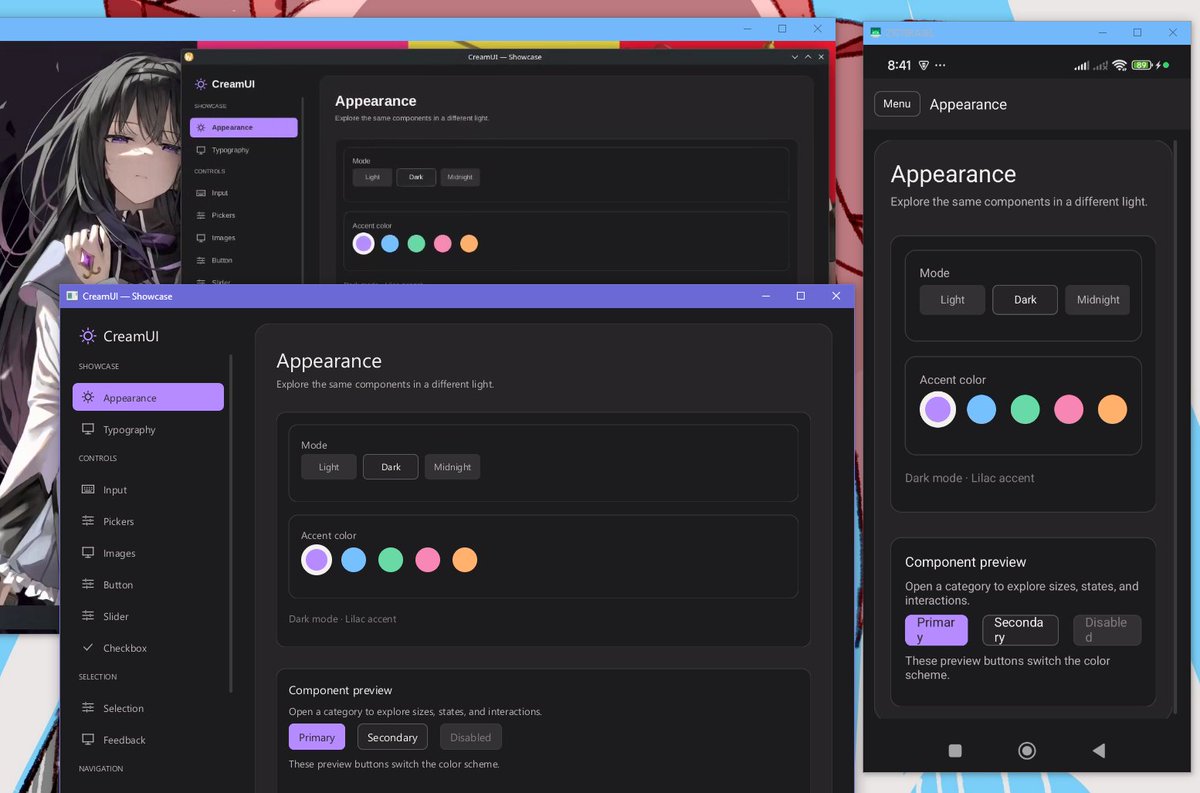
Task: Click the yellow app icon in back window titlebar
Action: click(189, 57)
